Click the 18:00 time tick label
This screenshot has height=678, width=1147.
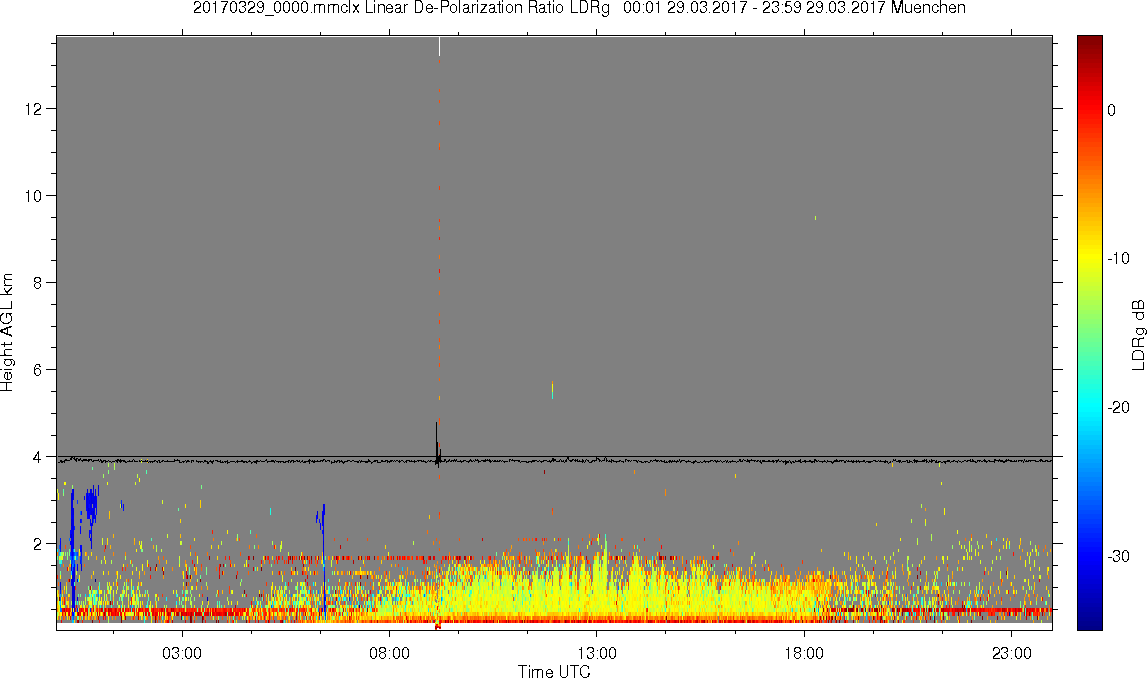click(x=804, y=653)
